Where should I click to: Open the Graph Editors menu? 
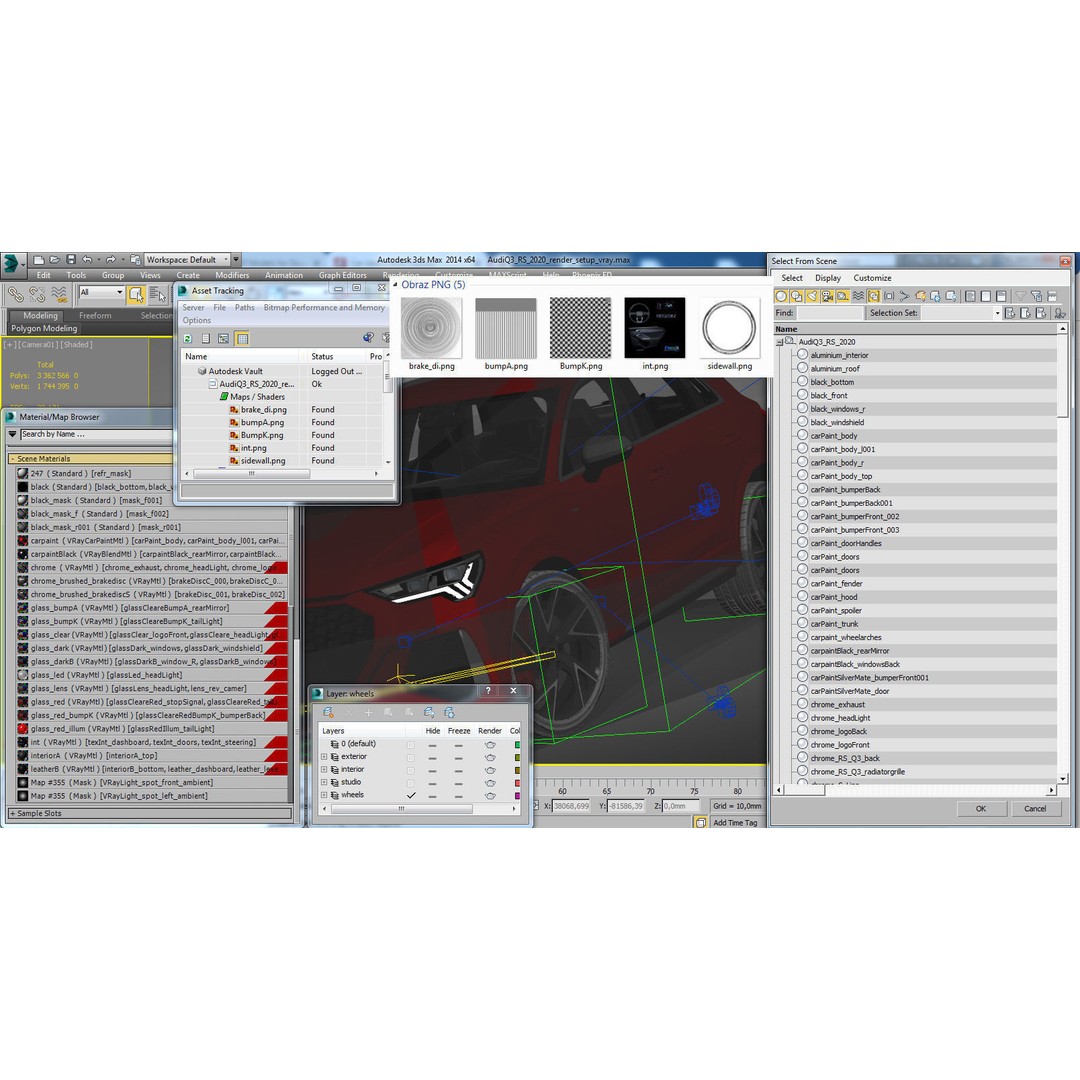342,275
